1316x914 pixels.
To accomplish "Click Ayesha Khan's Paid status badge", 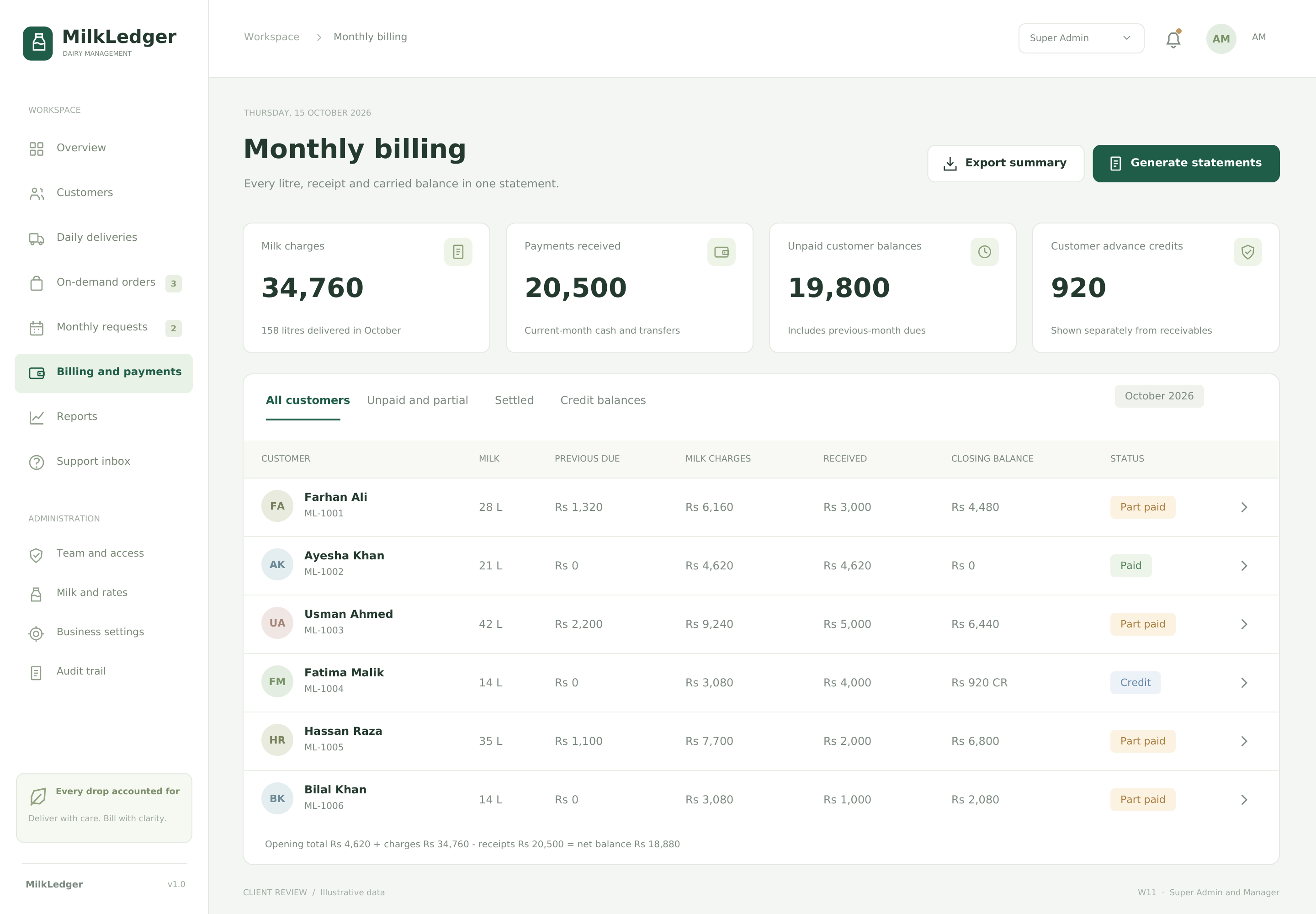I will pyautogui.click(x=1130, y=565).
